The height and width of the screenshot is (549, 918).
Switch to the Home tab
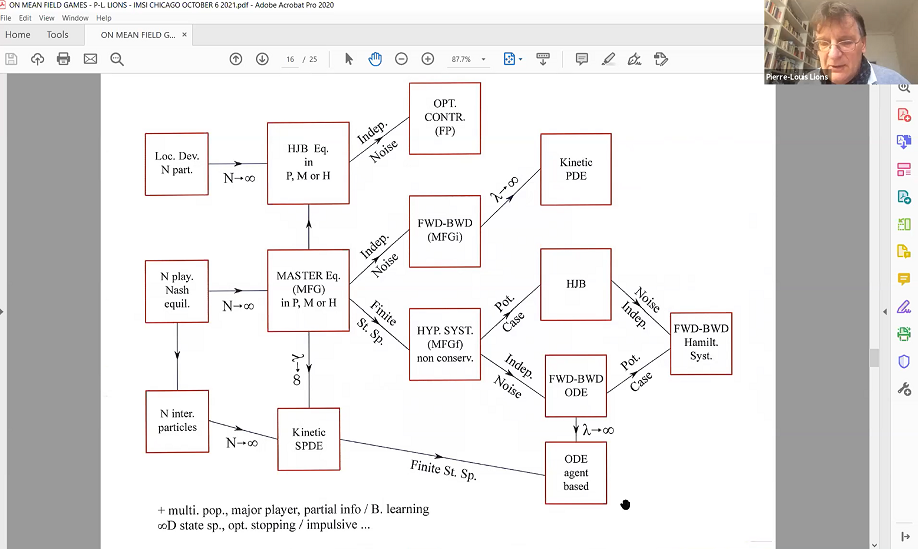point(18,35)
